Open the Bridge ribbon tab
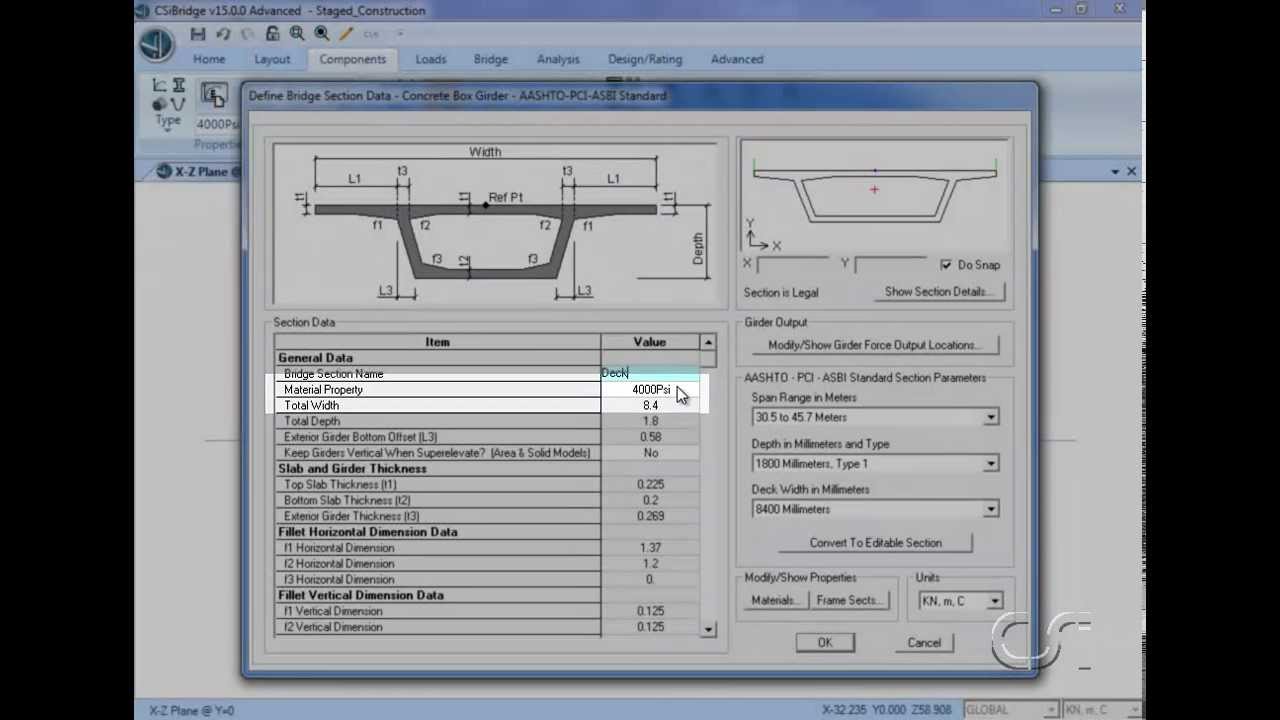 click(491, 59)
